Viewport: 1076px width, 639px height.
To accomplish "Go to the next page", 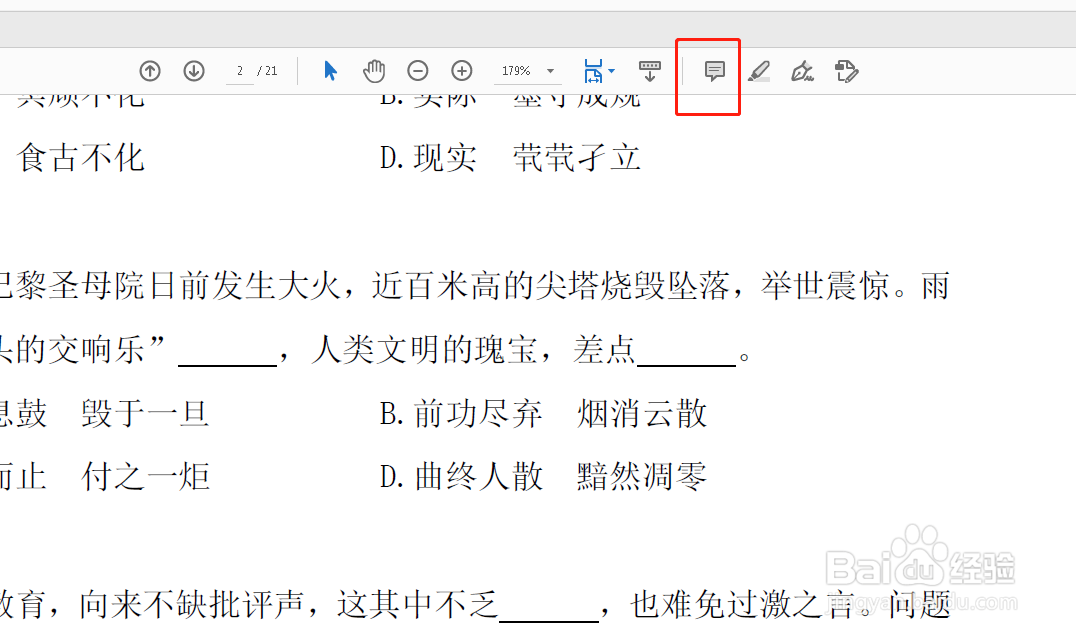I will point(193,71).
